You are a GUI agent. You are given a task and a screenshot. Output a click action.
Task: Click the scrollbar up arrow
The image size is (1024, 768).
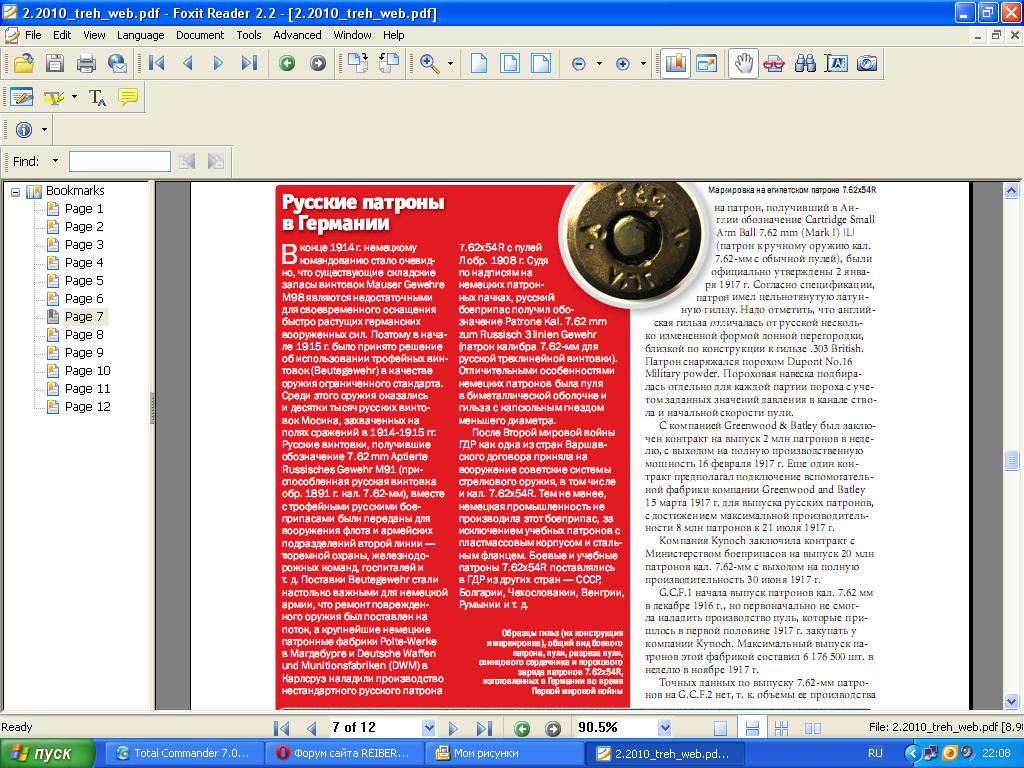coord(1011,191)
